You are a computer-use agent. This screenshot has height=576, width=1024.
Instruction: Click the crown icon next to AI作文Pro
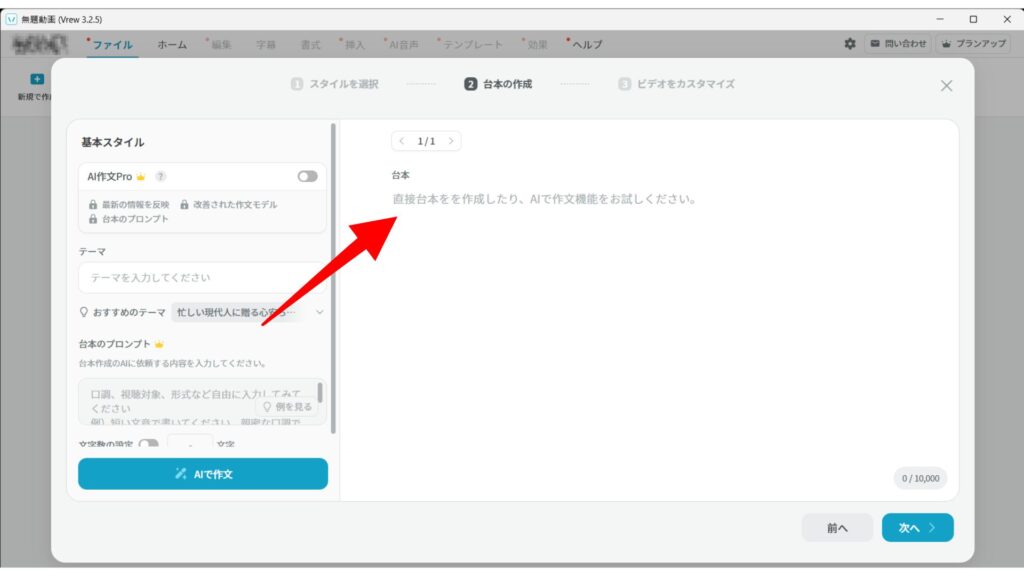click(x=141, y=177)
